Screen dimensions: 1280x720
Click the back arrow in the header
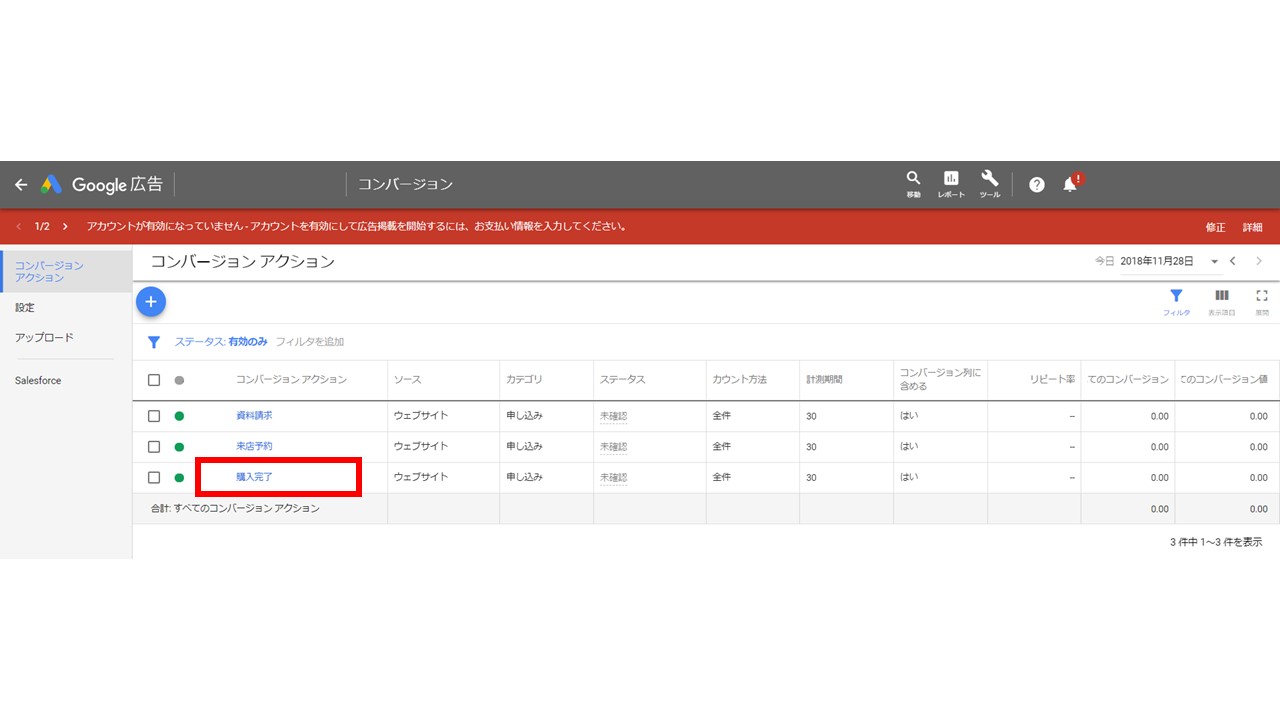(x=21, y=185)
